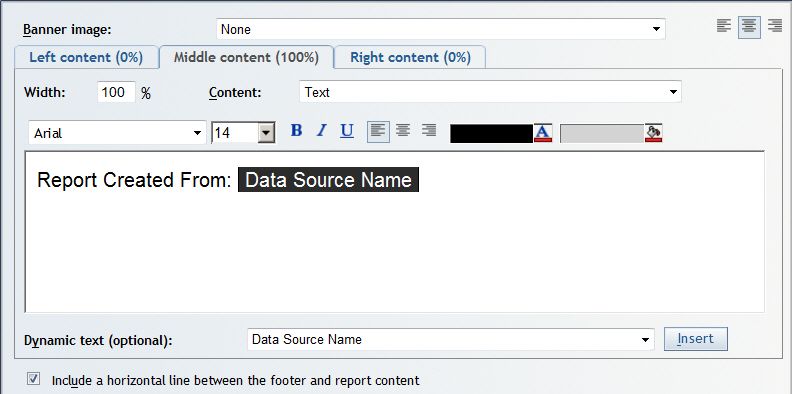This screenshot has width=792, height=394.
Task: Open the Banner image dropdown
Action: 440,29
